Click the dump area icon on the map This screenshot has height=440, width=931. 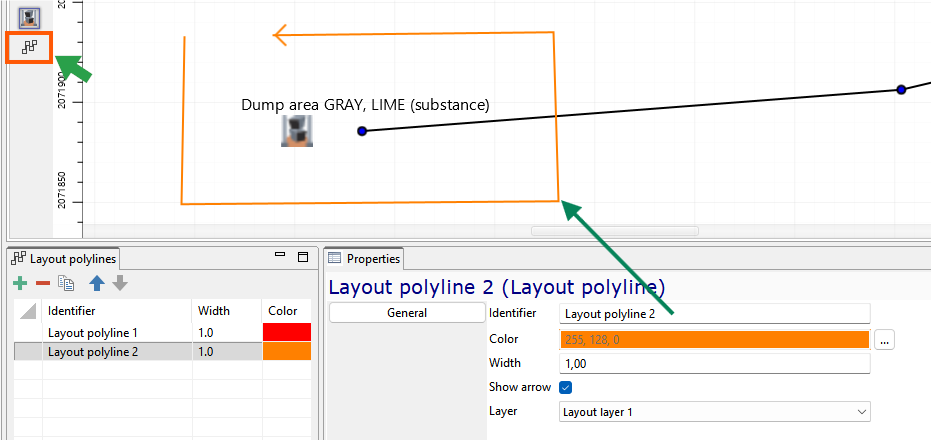pyautogui.click(x=297, y=131)
